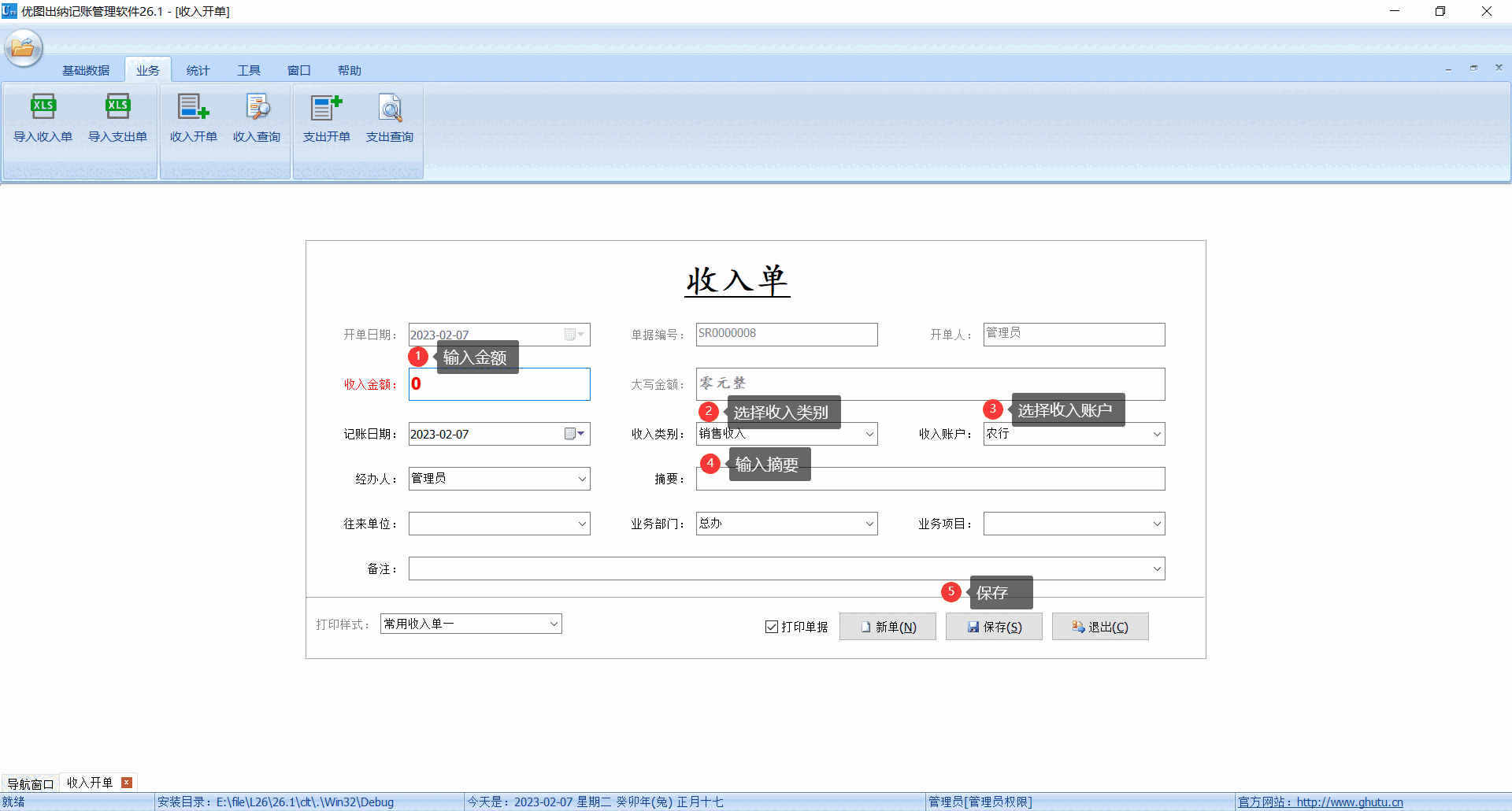This screenshot has width=1512, height=811.
Task: Click the folder icon above the menu bar
Action: tap(23, 48)
